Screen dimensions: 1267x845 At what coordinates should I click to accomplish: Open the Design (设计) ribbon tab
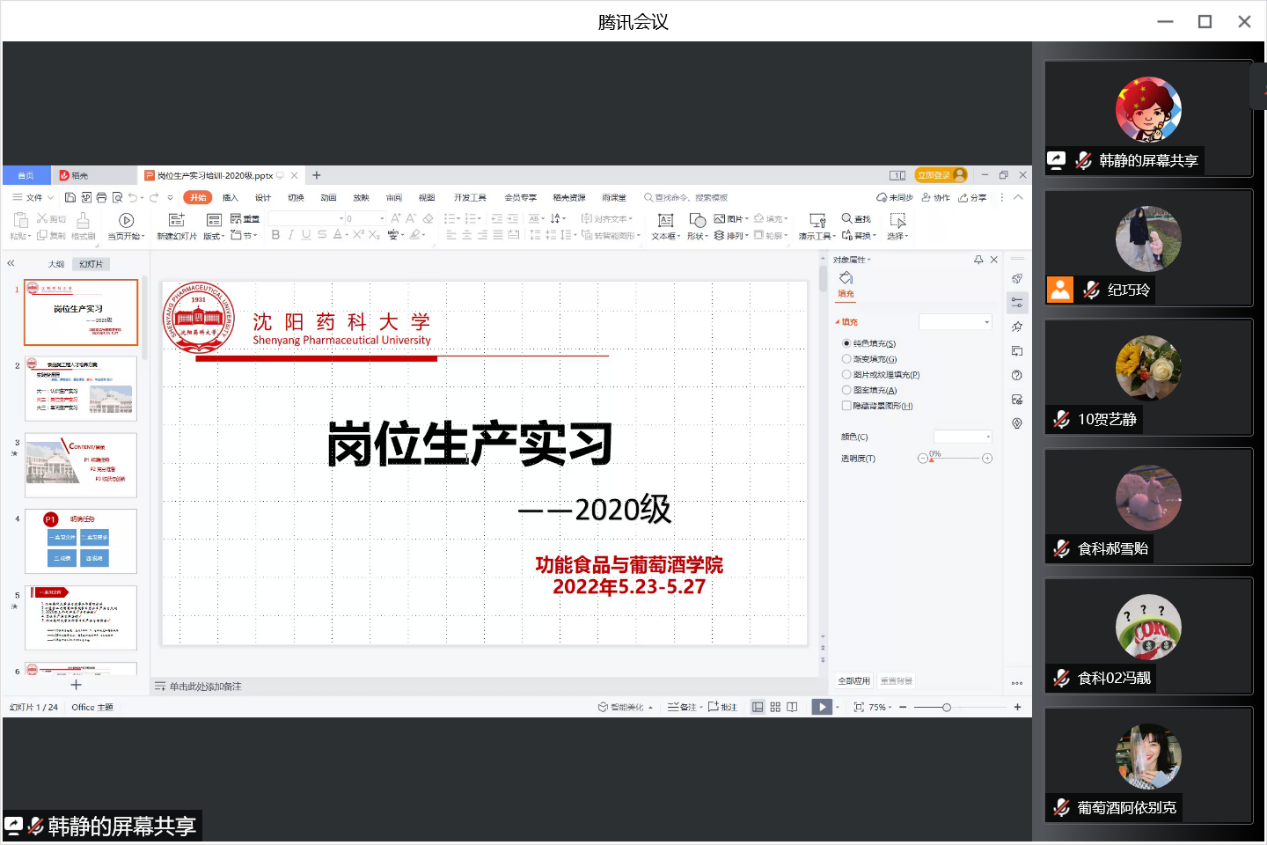(x=263, y=198)
